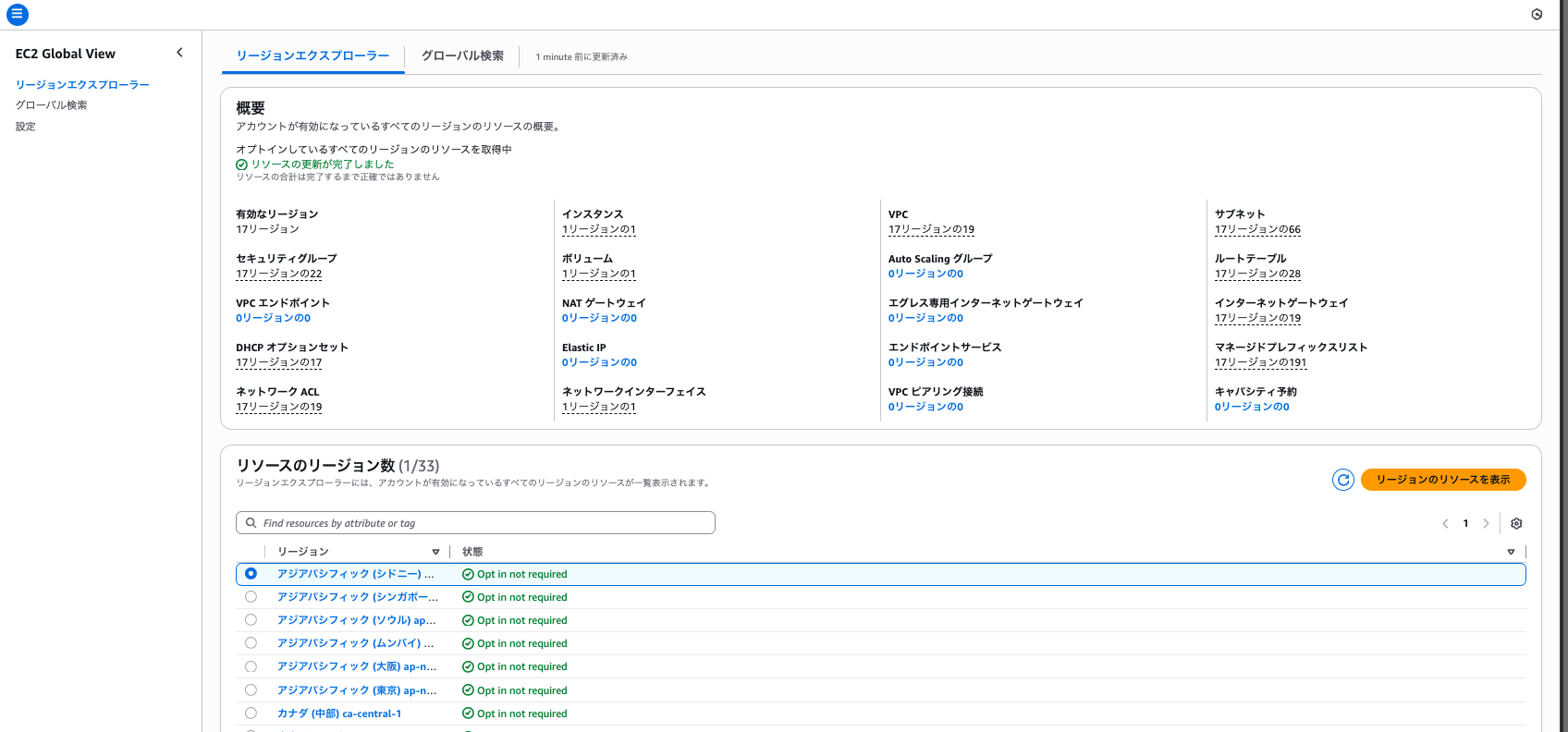Click the リージョンのリソースを表示 button

pyautogui.click(x=1443, y=480)
